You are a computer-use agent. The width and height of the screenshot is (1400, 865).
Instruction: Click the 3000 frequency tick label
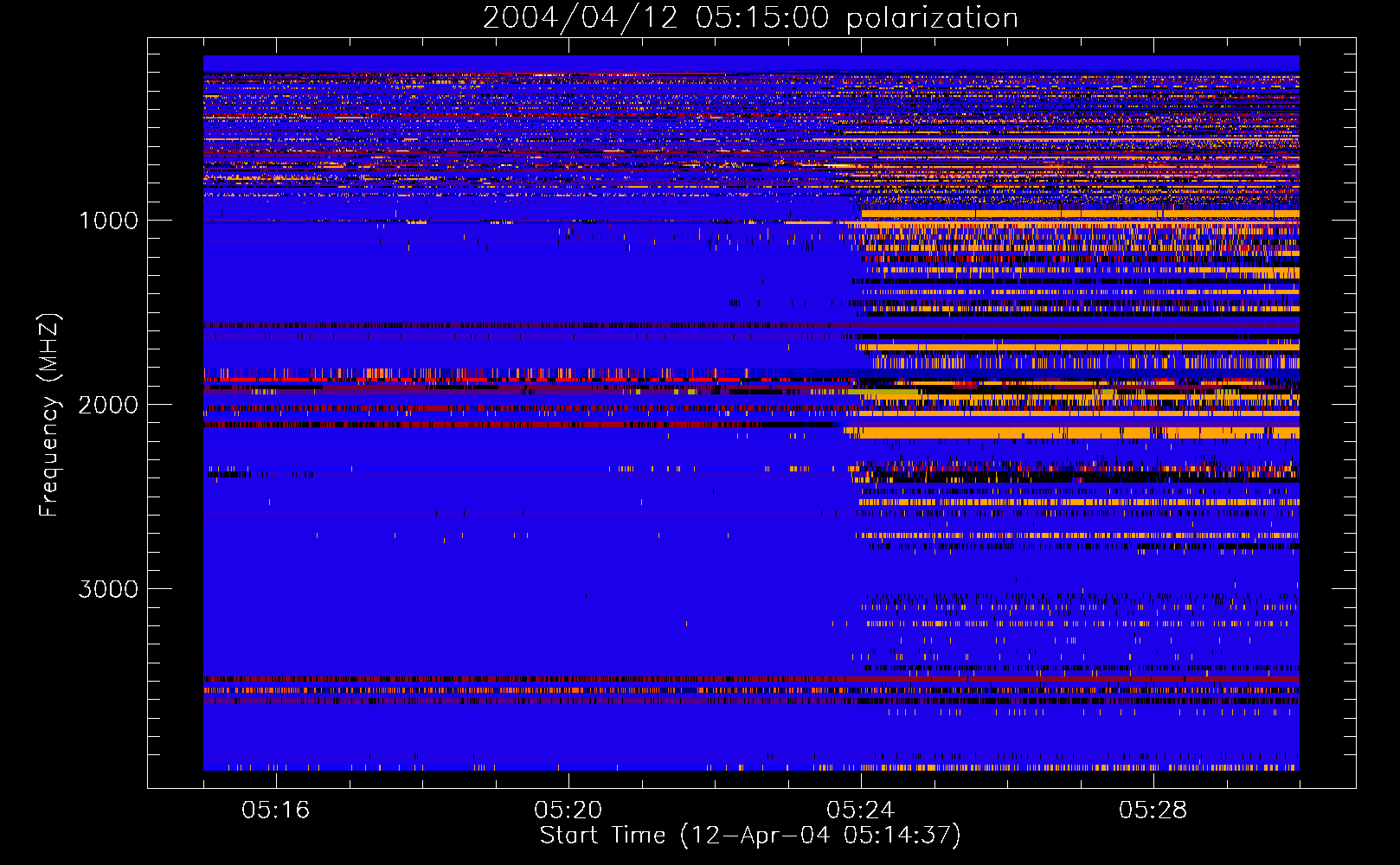coord(108,589)
